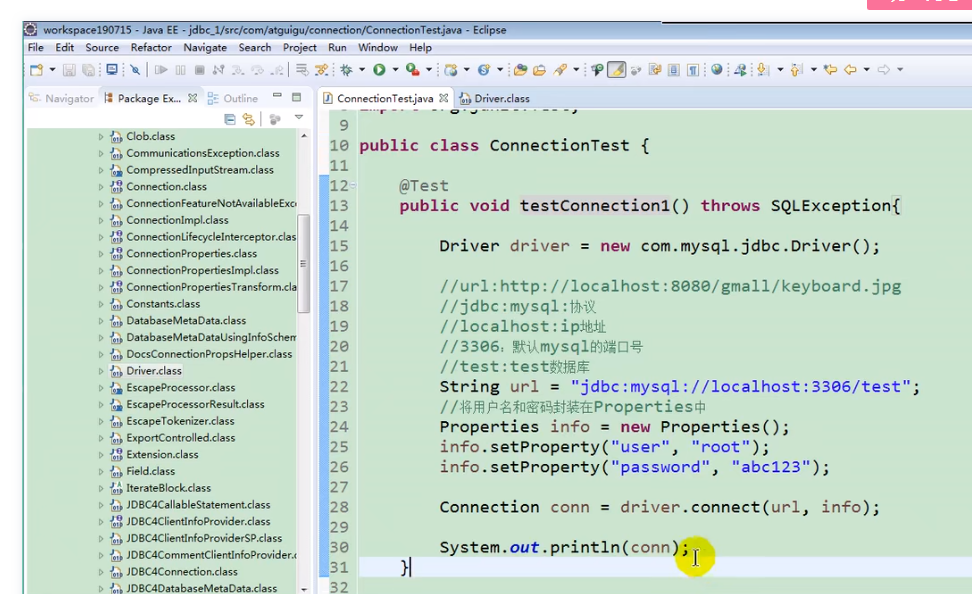
Task: Toggle Block Selection Mode icon
Action: point(674,70)
